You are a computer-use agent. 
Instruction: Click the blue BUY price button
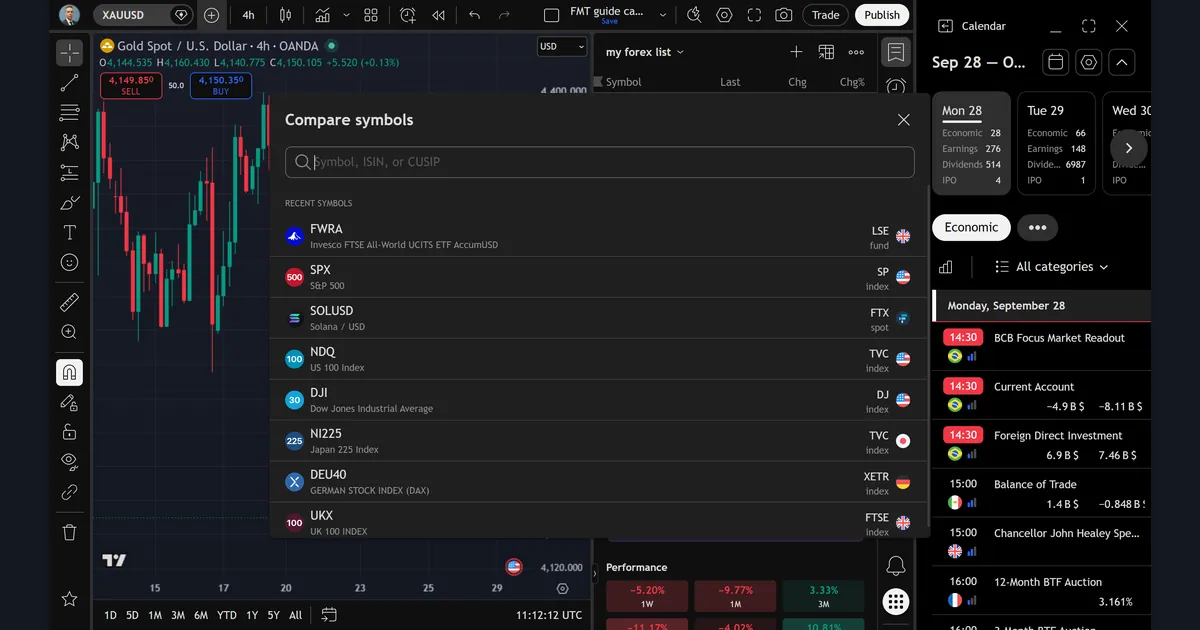(221, 85)
